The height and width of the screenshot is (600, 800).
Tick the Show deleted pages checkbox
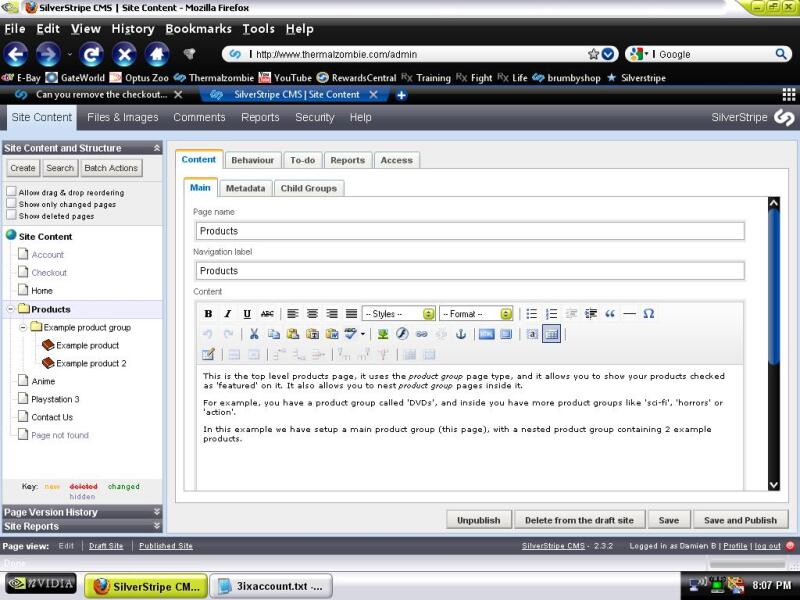coord(12,215)
